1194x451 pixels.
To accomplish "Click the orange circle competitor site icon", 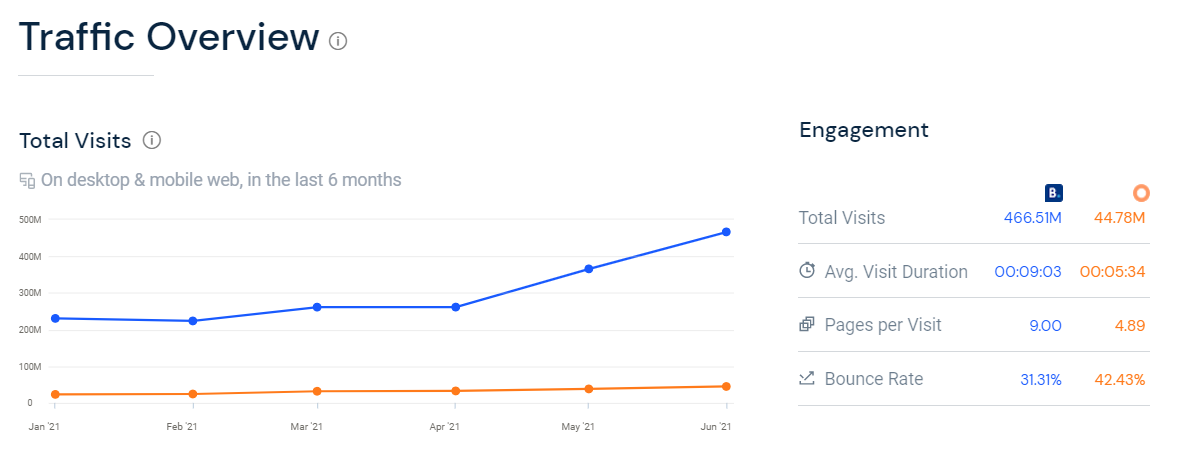I will (1141, 192).
